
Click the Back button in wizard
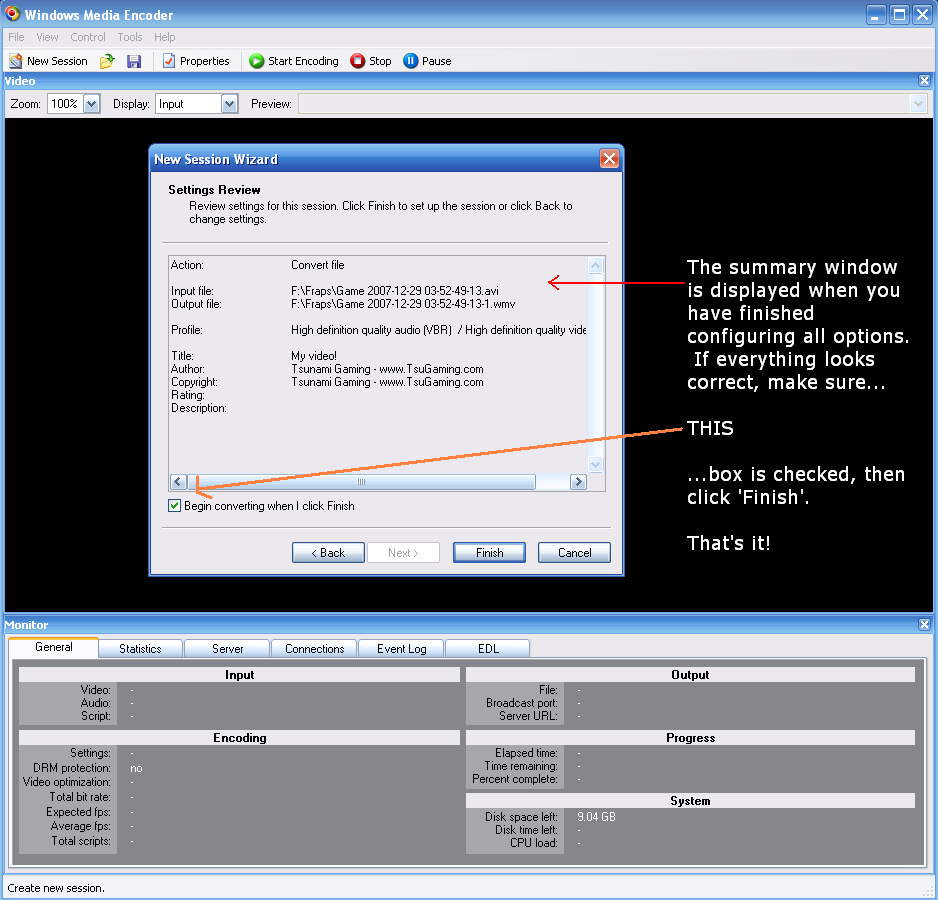coord(328,553)
